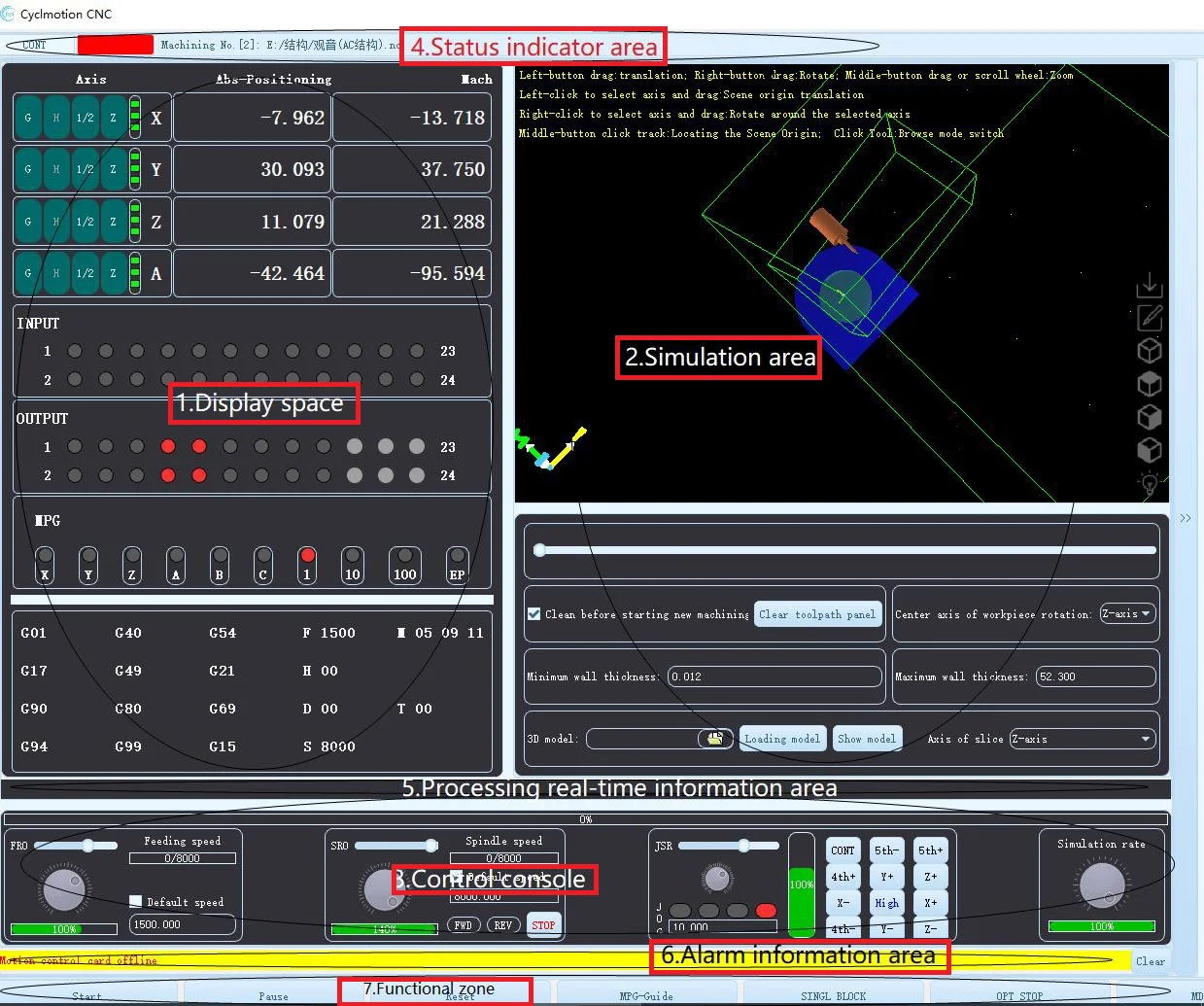The width and height of the screenshot is (1204, 1006).
Task: Click the Maximum wall thickness input field
Action: pos(1094,676)
